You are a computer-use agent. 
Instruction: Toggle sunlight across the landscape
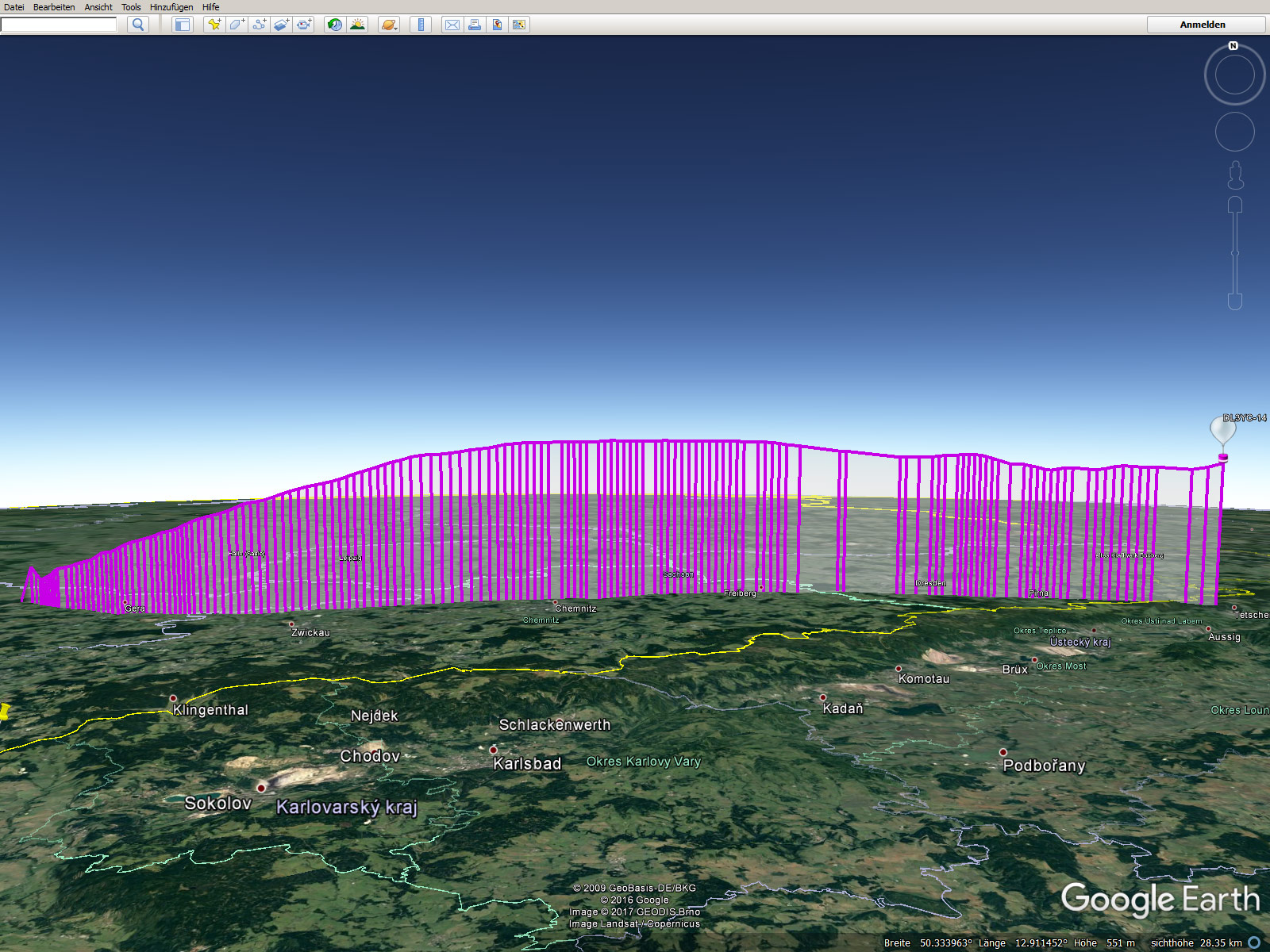pos(357,25)
